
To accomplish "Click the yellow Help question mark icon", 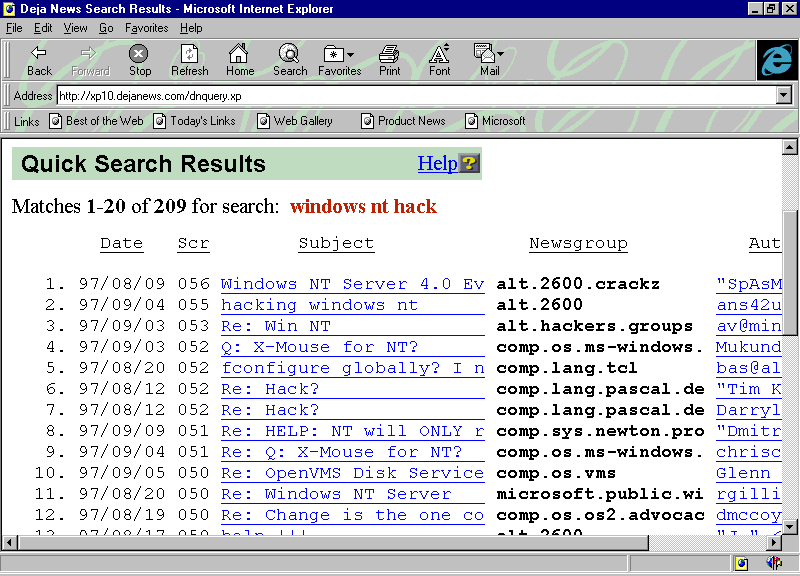I will pyautogui.click(x=469, y=164).
